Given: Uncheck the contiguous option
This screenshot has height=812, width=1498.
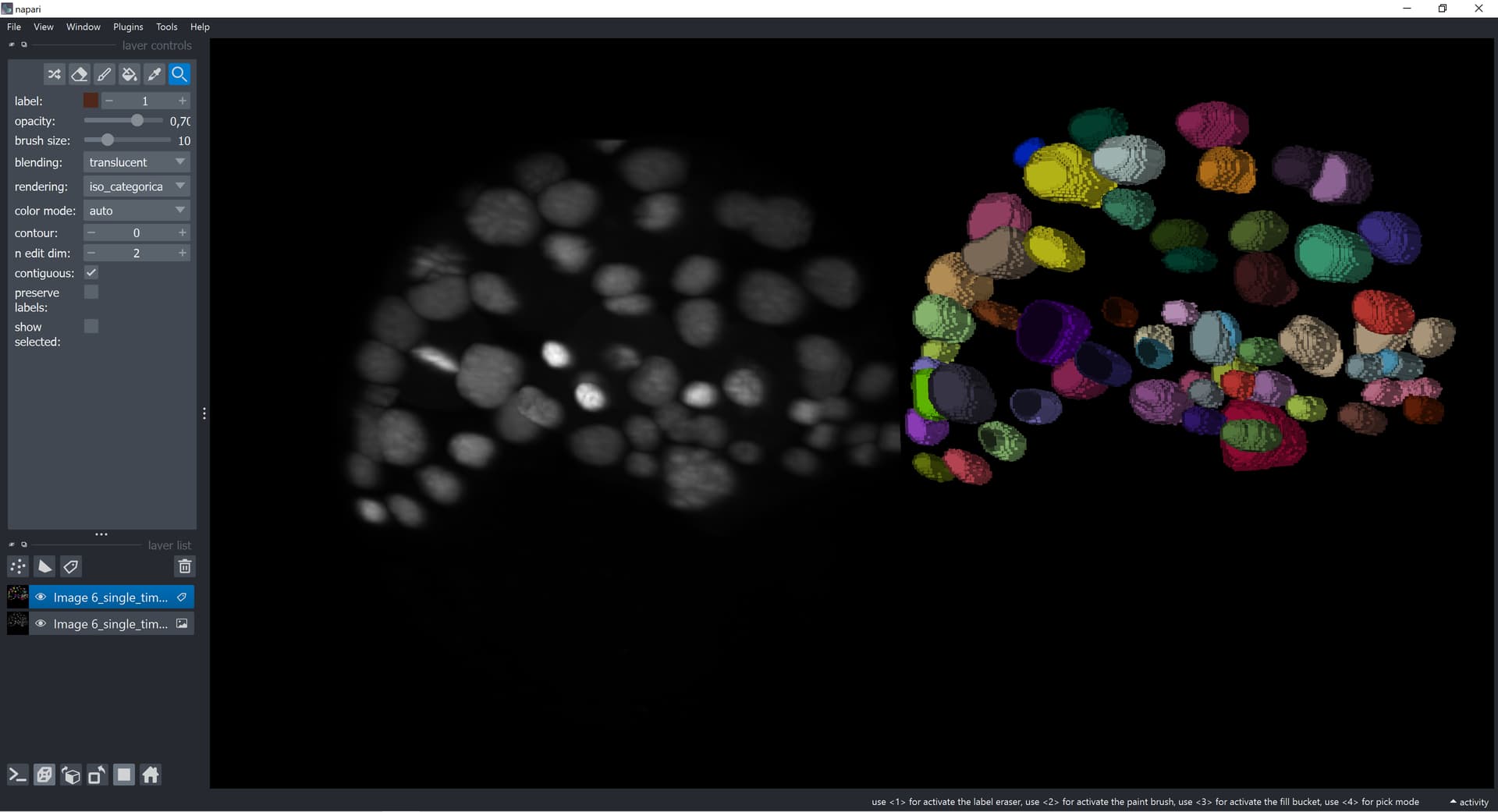Looking at the screenshot, I should (x=91, y=272).
